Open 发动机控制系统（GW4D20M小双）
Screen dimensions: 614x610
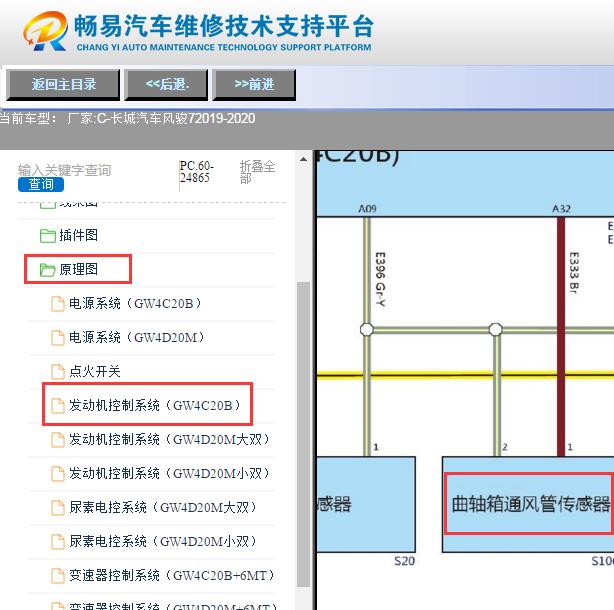(x=170, y=473)
